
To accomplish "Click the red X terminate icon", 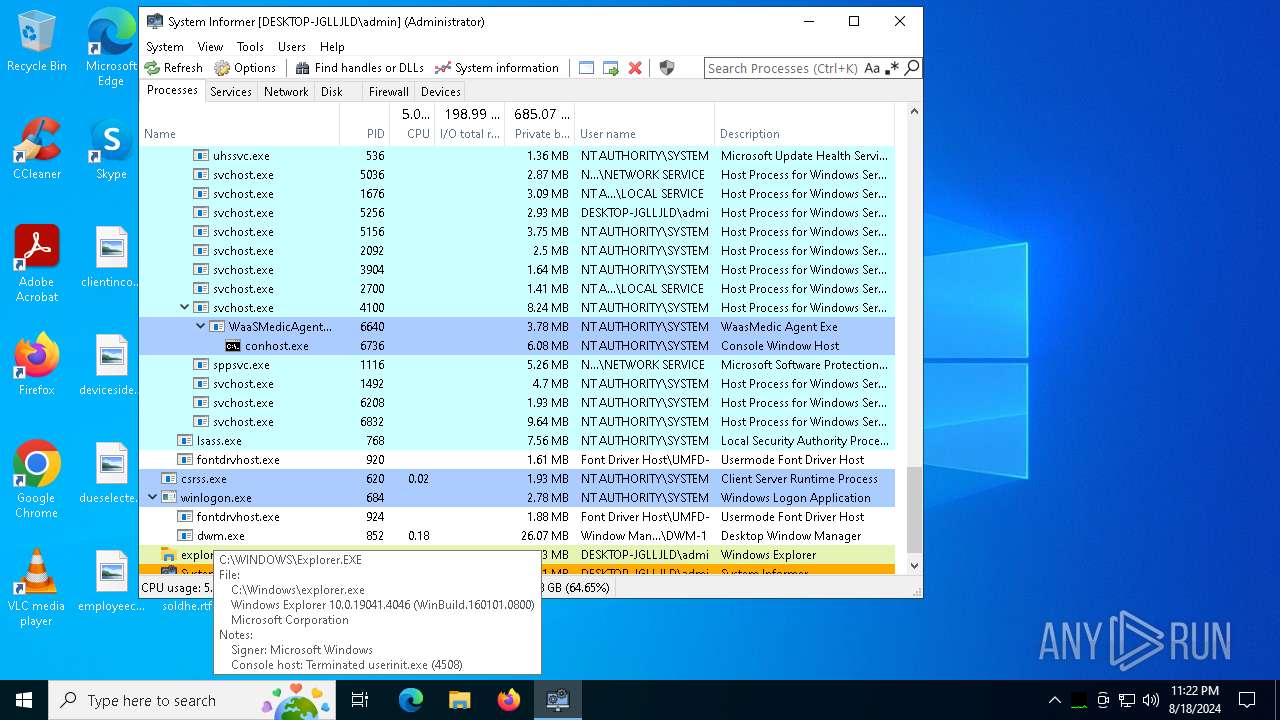I will click(635, 68).
